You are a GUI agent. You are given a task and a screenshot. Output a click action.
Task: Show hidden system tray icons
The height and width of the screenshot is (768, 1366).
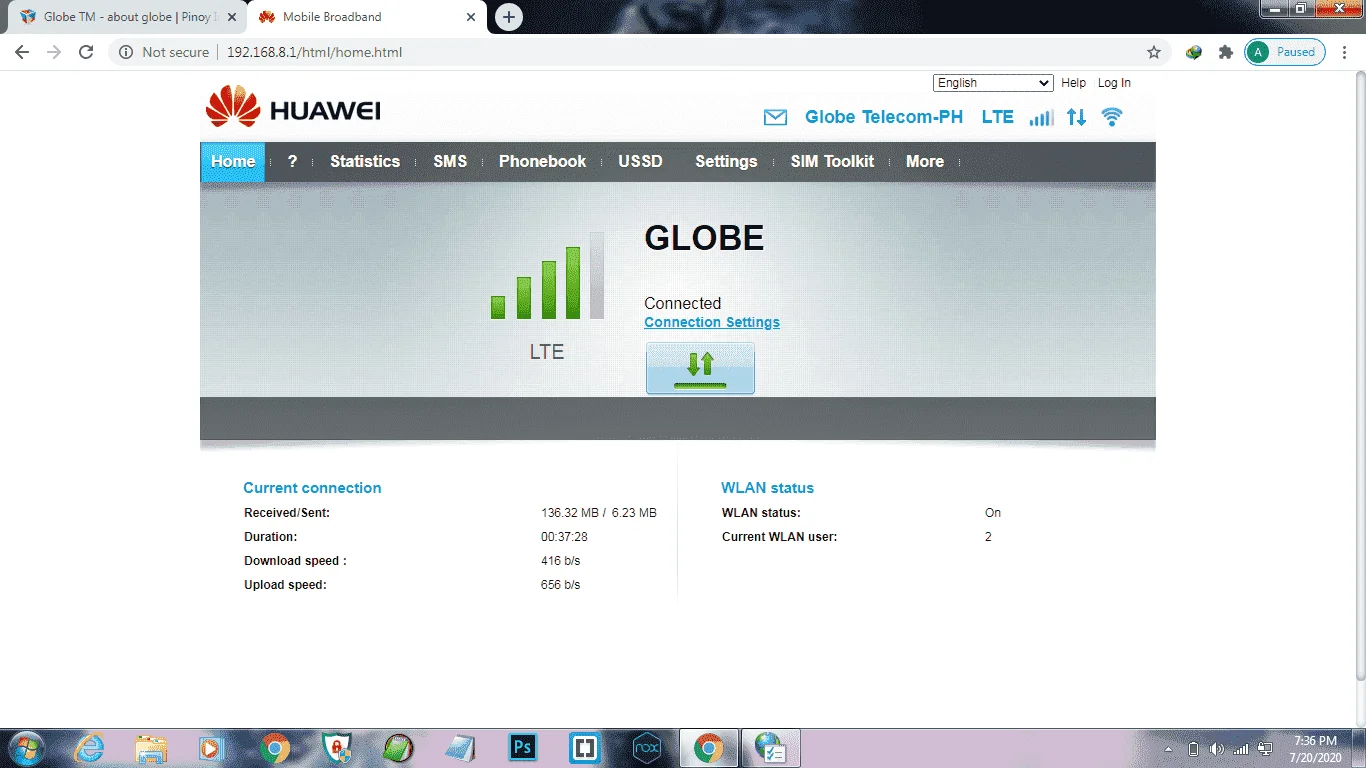coord(1169,748)
